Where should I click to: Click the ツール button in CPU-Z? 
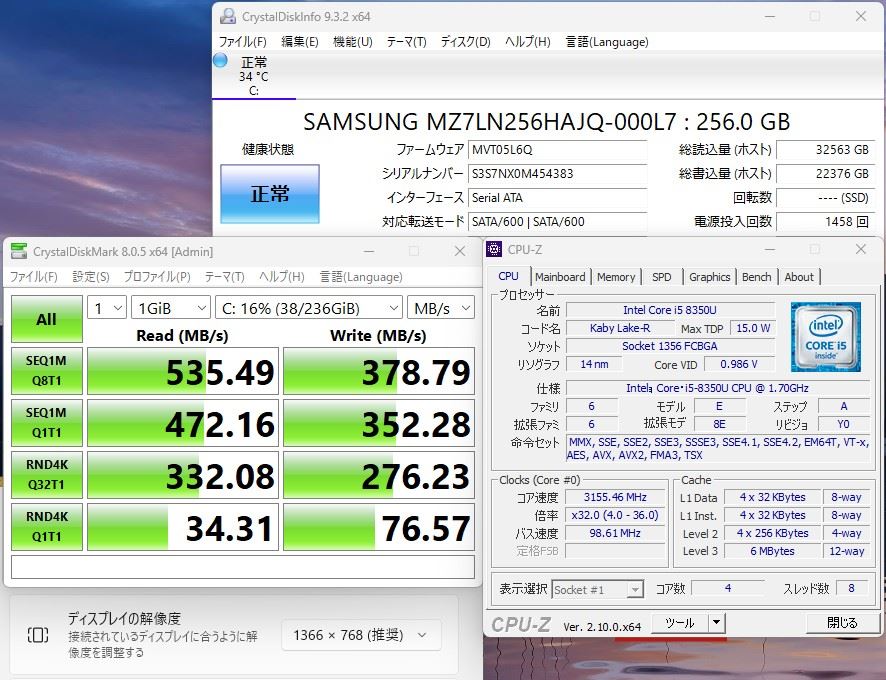(680, 622)
